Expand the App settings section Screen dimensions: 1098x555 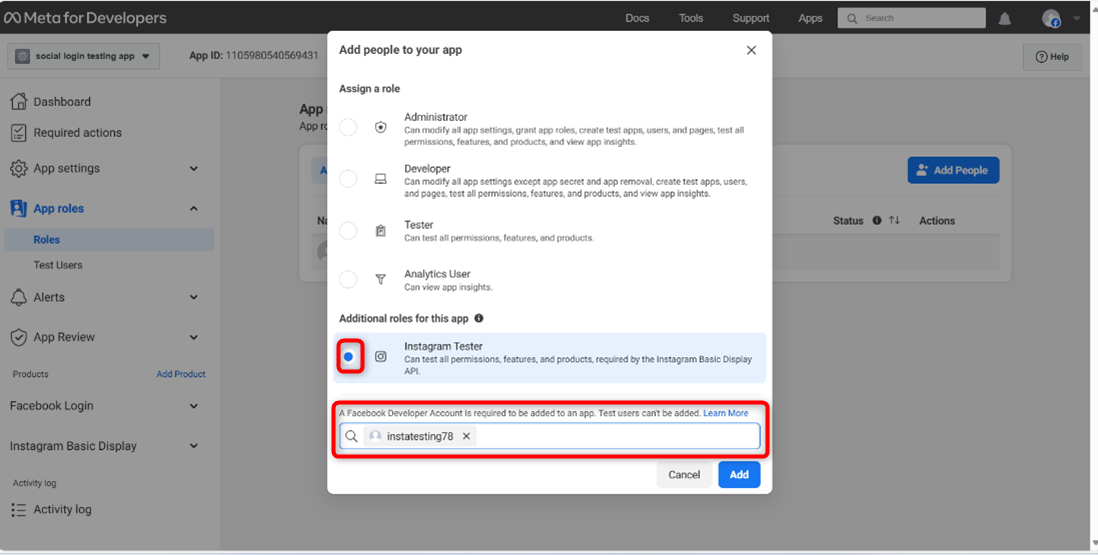tap(194, 169)
